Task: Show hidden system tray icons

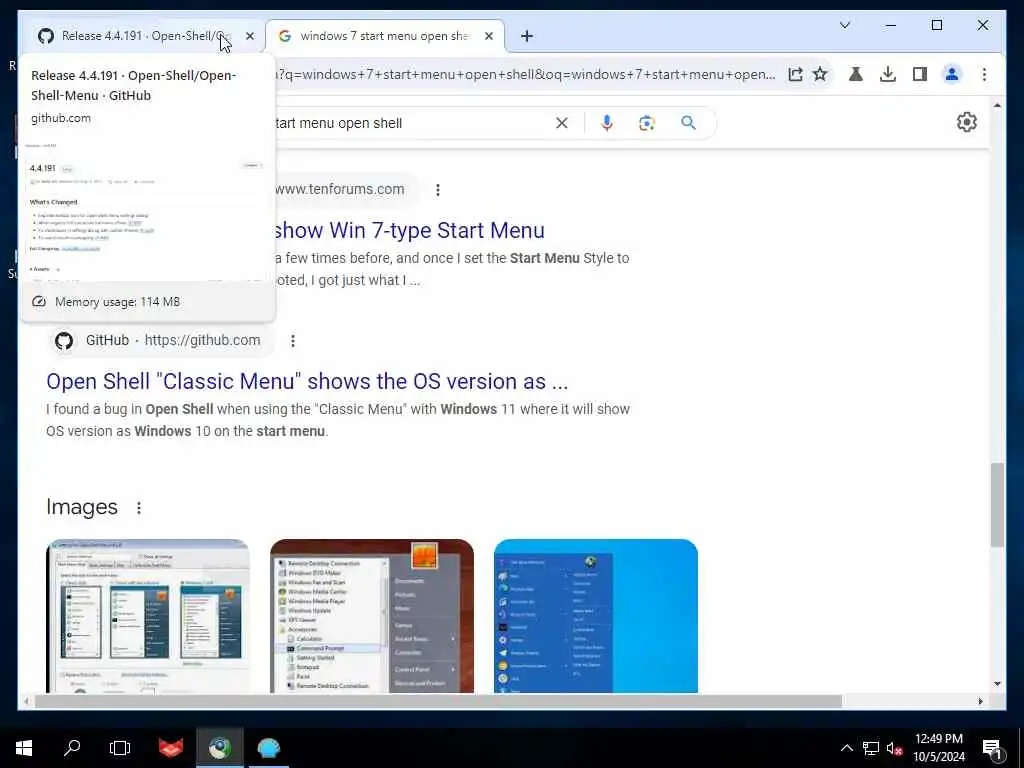Action: 846,748
